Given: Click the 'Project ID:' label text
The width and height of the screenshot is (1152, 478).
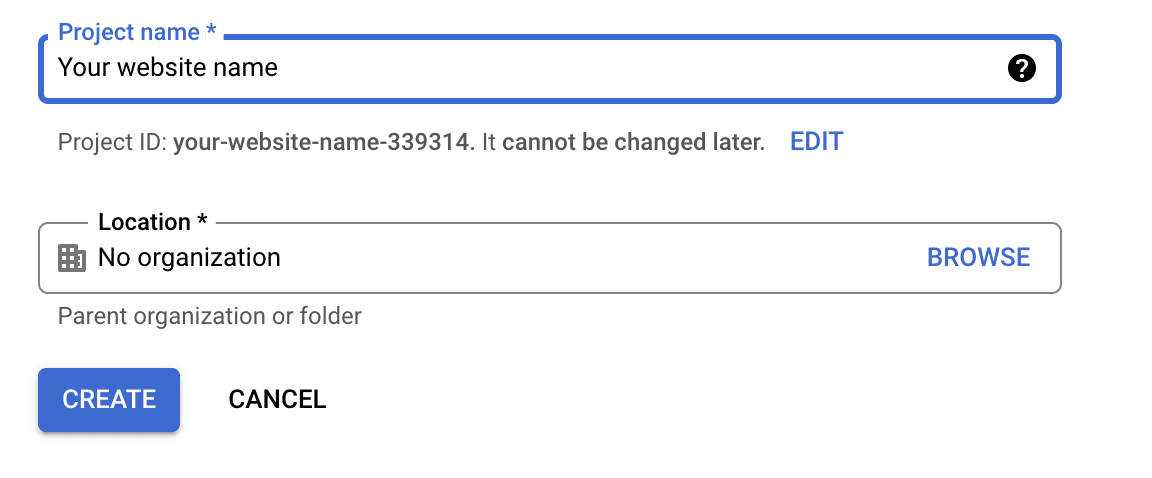Looking at the screenshot, I should pos(112,142).
